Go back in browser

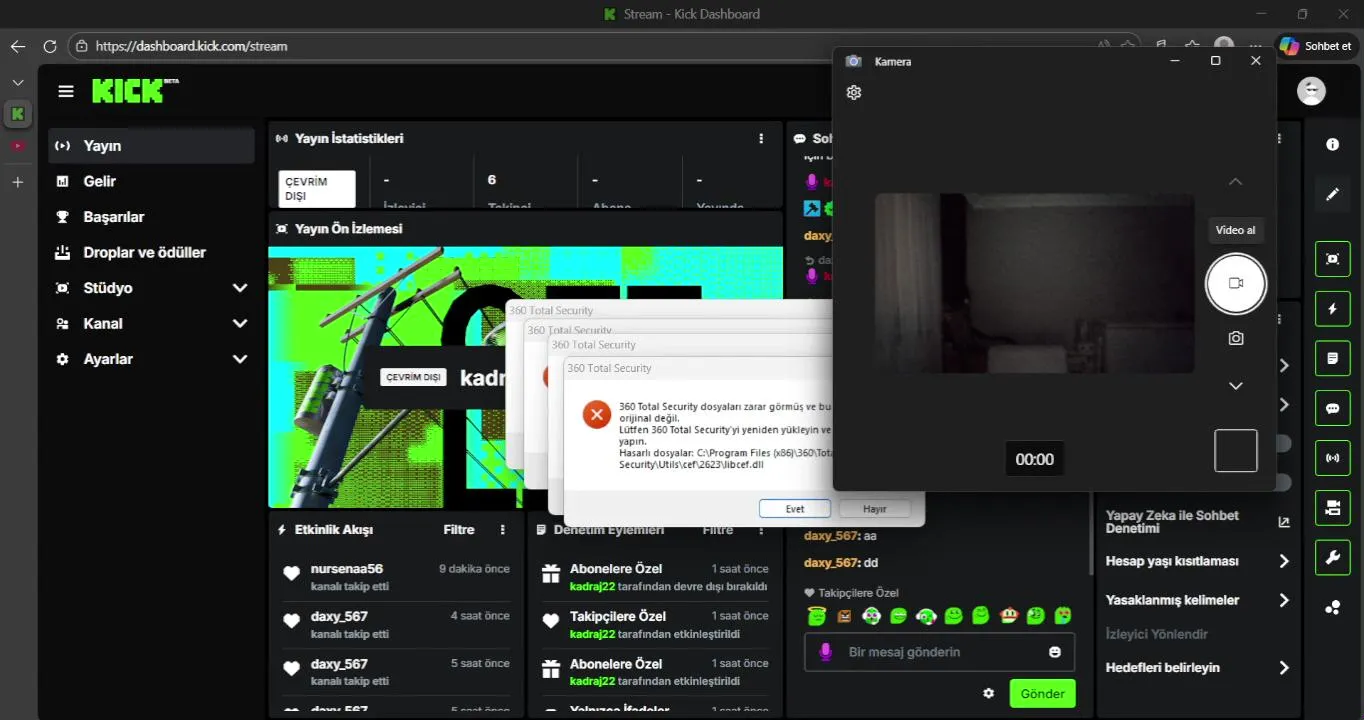tap(17, 46)
